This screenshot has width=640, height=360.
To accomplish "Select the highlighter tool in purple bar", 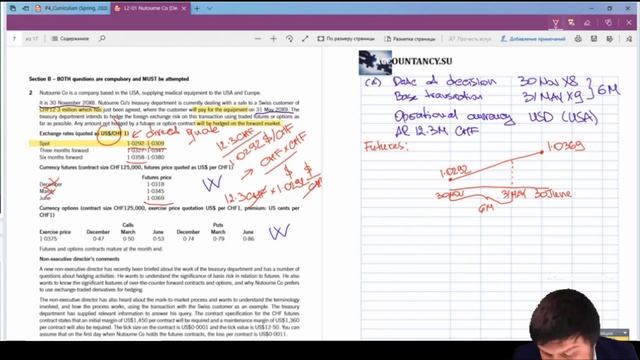I will (571, 23).
